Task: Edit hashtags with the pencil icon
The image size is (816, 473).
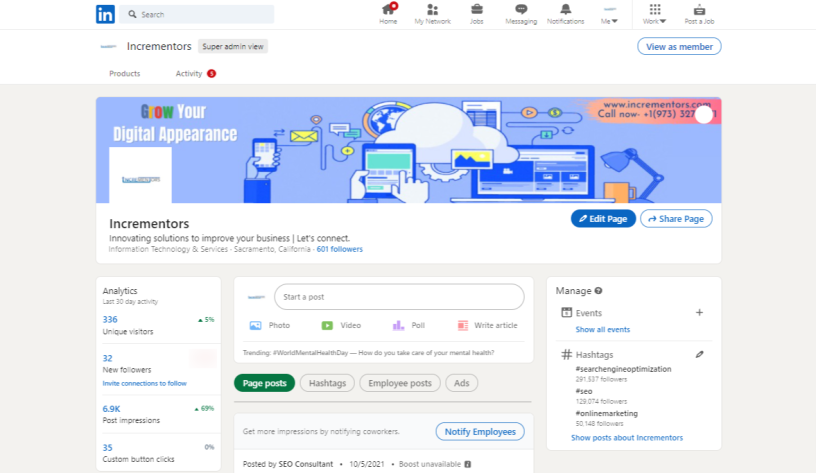Action: click(699, 354)
